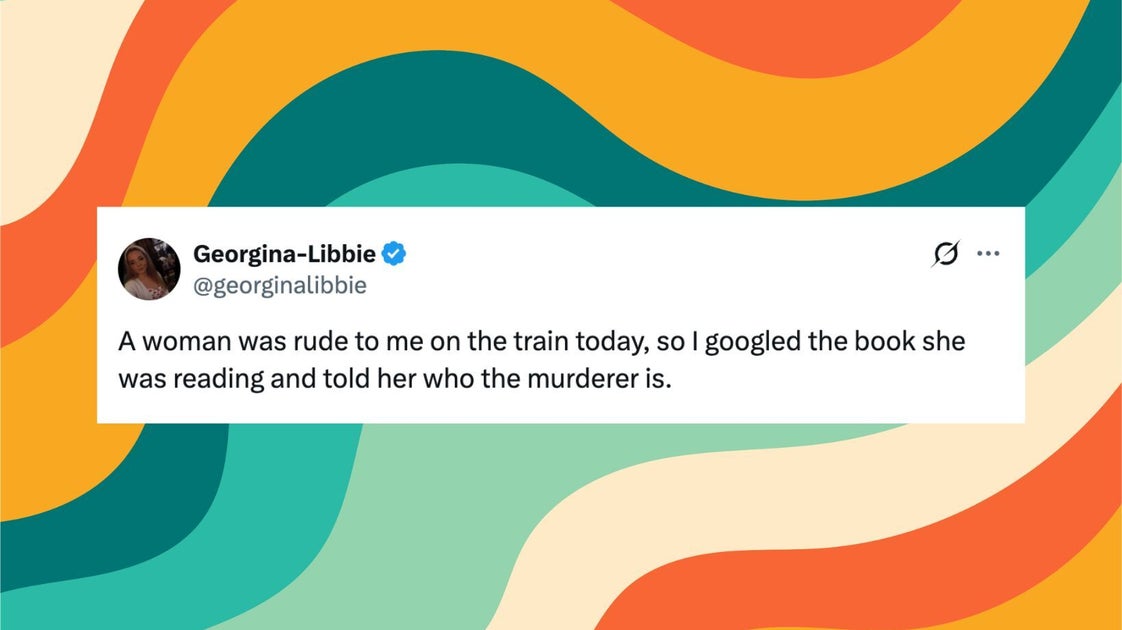Click the blue verified checkmark badge
This screenshot has width=1122, height=630.
click(x=394, y=253)
